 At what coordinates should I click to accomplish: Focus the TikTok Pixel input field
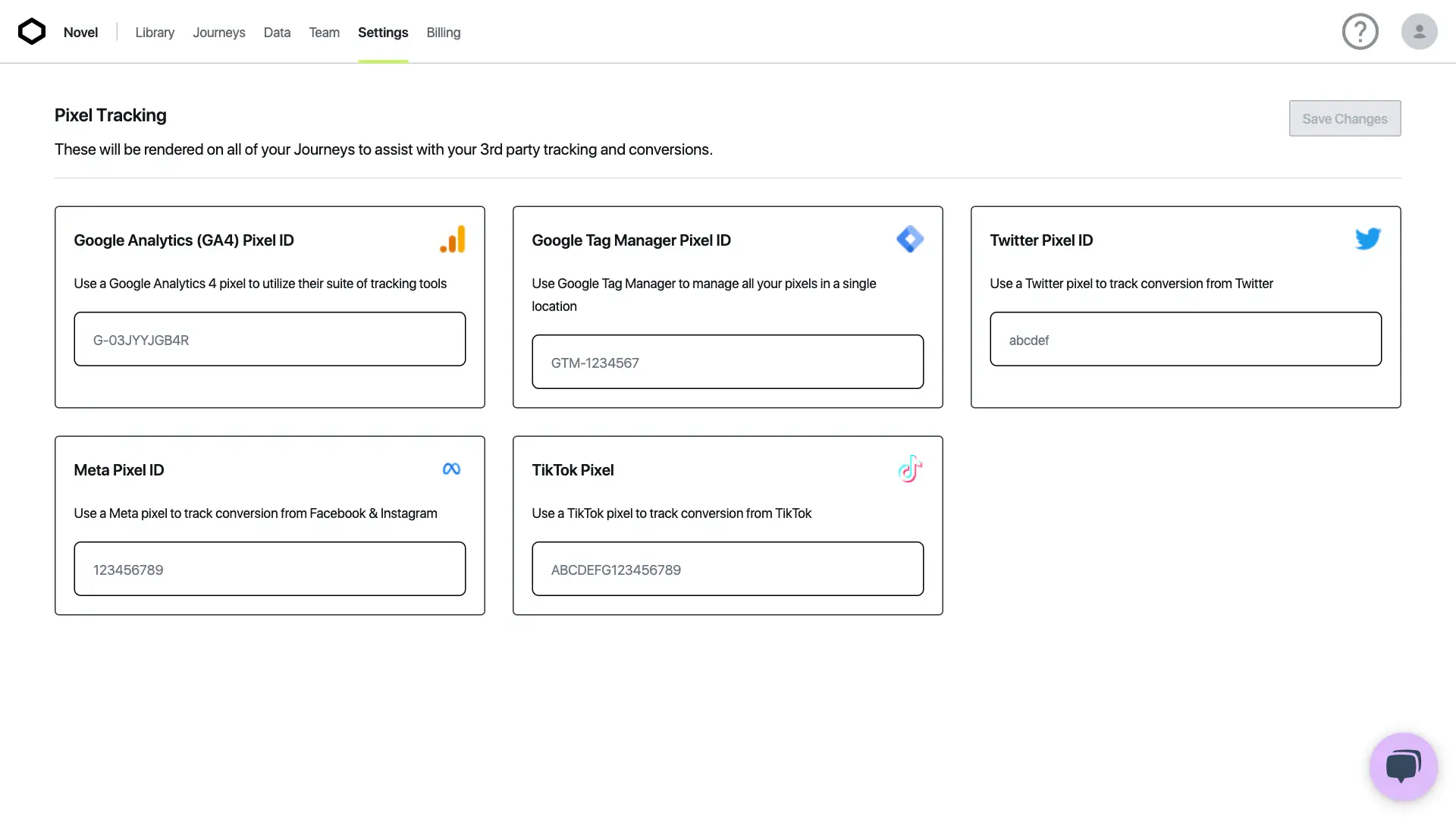click(x=728, y=569)
